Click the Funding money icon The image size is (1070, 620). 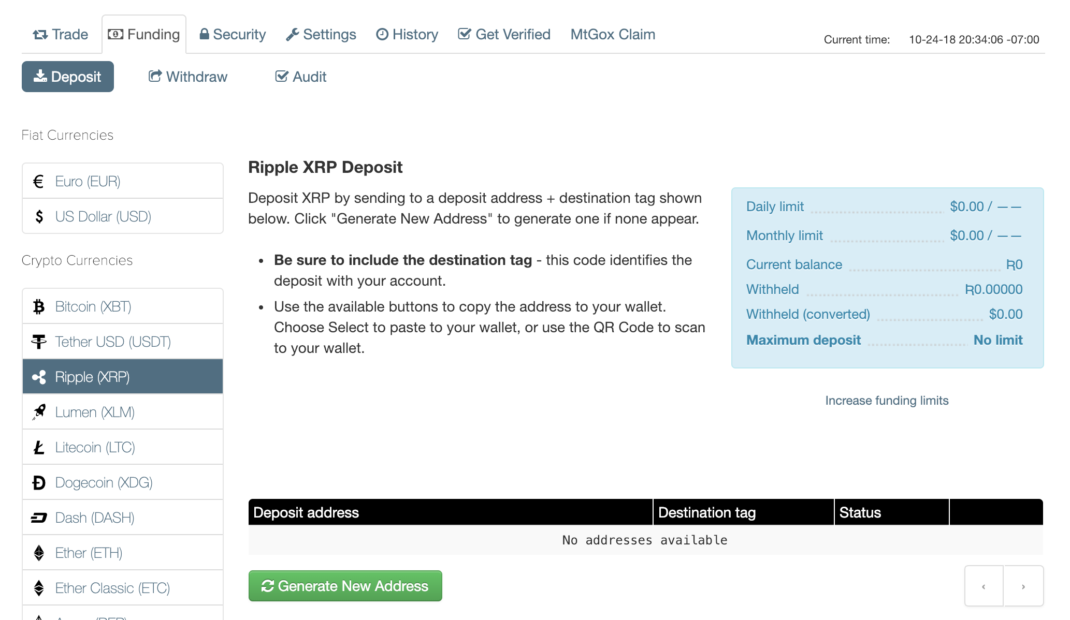(116, 34)
